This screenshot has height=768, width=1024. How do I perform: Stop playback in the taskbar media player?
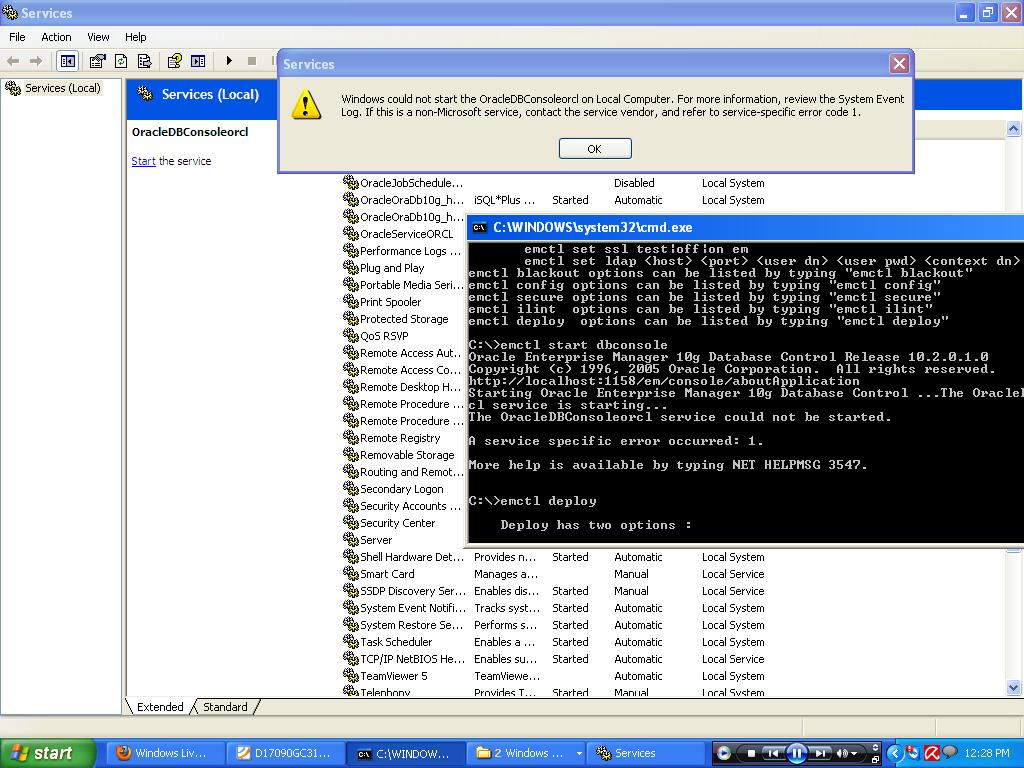pos(751,753)
